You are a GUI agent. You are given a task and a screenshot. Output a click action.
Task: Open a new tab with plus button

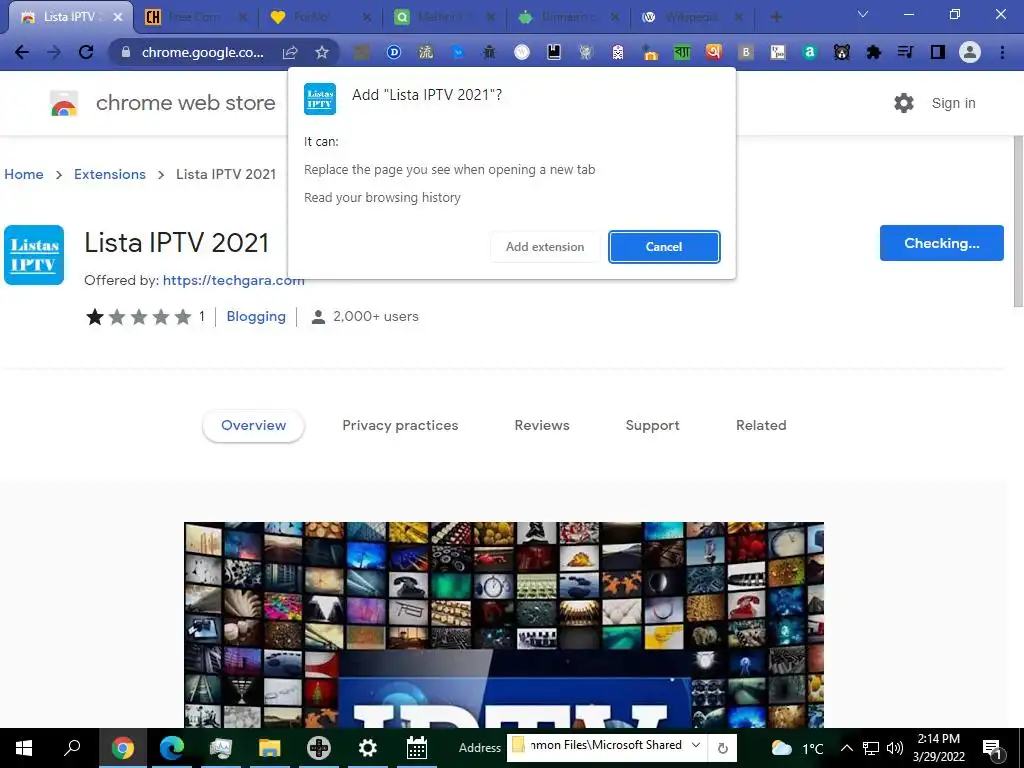point(776,17)
